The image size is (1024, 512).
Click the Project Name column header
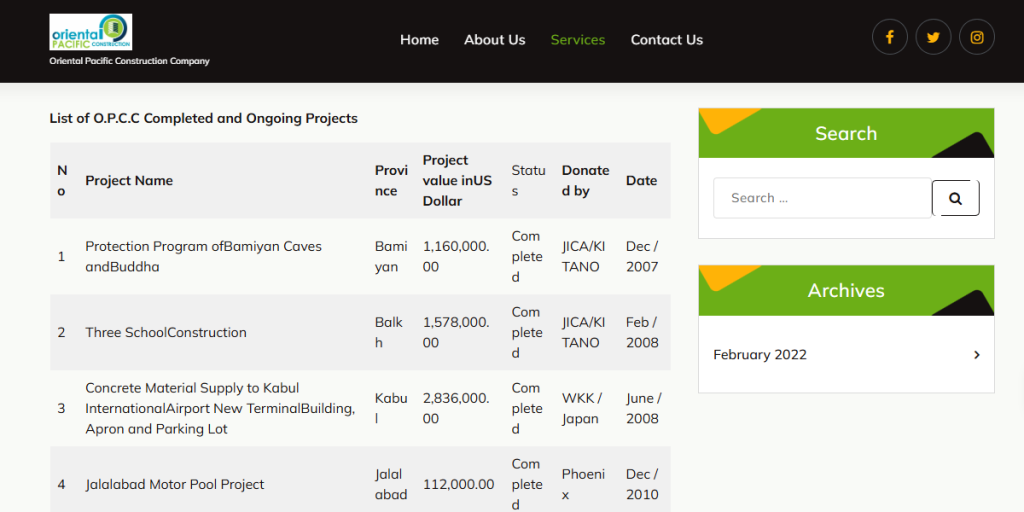click(129, 181)
